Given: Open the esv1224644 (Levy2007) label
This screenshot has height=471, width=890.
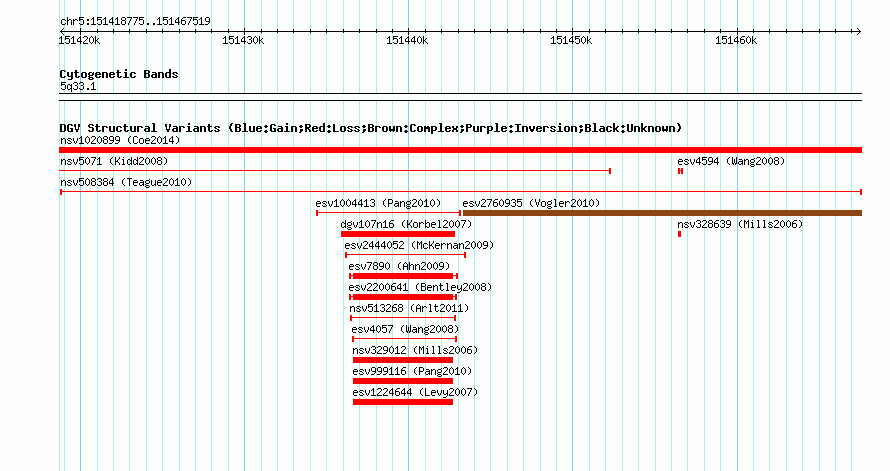Looking at the screenshot, I should (415, 392).
